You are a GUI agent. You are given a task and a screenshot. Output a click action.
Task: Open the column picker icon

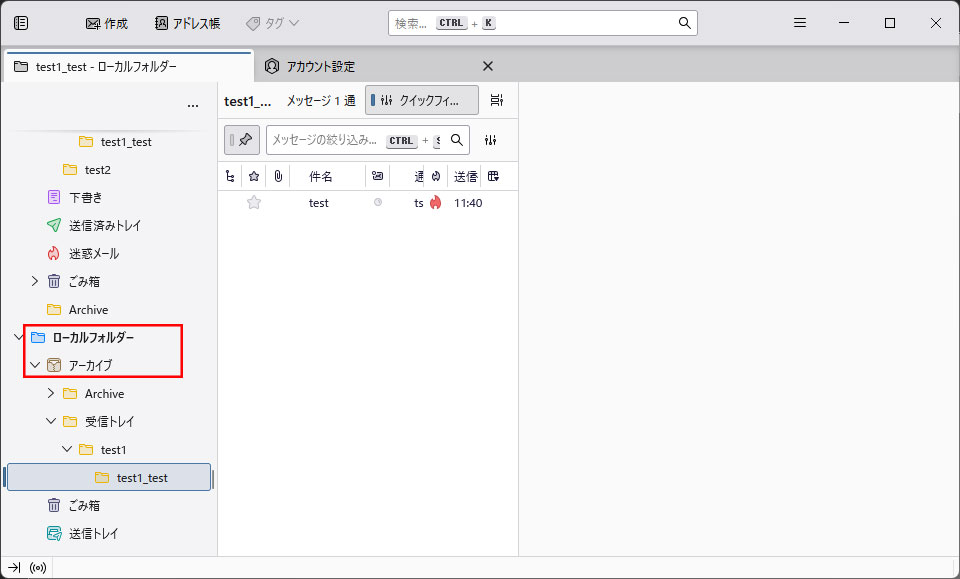point(493,176)
